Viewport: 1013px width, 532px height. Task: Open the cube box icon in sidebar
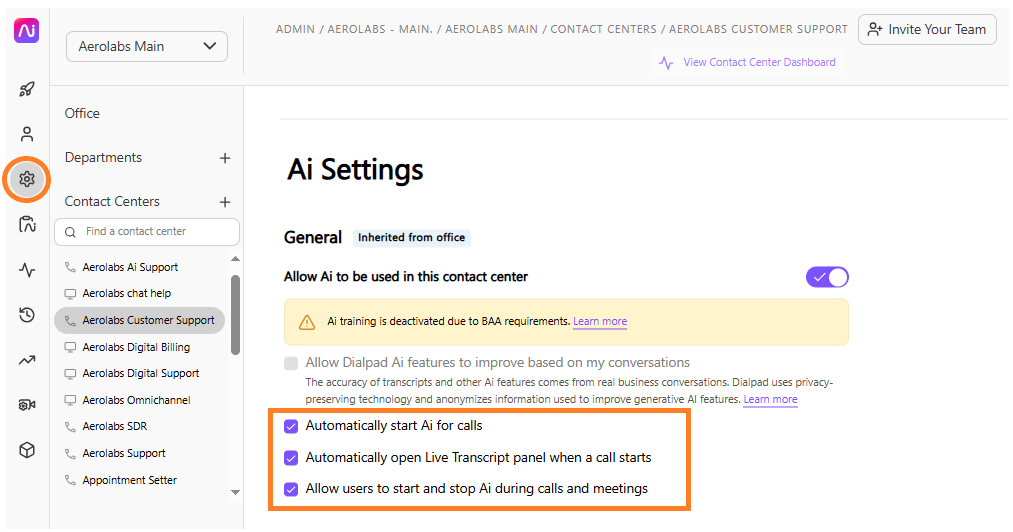[x=26, y=450]
